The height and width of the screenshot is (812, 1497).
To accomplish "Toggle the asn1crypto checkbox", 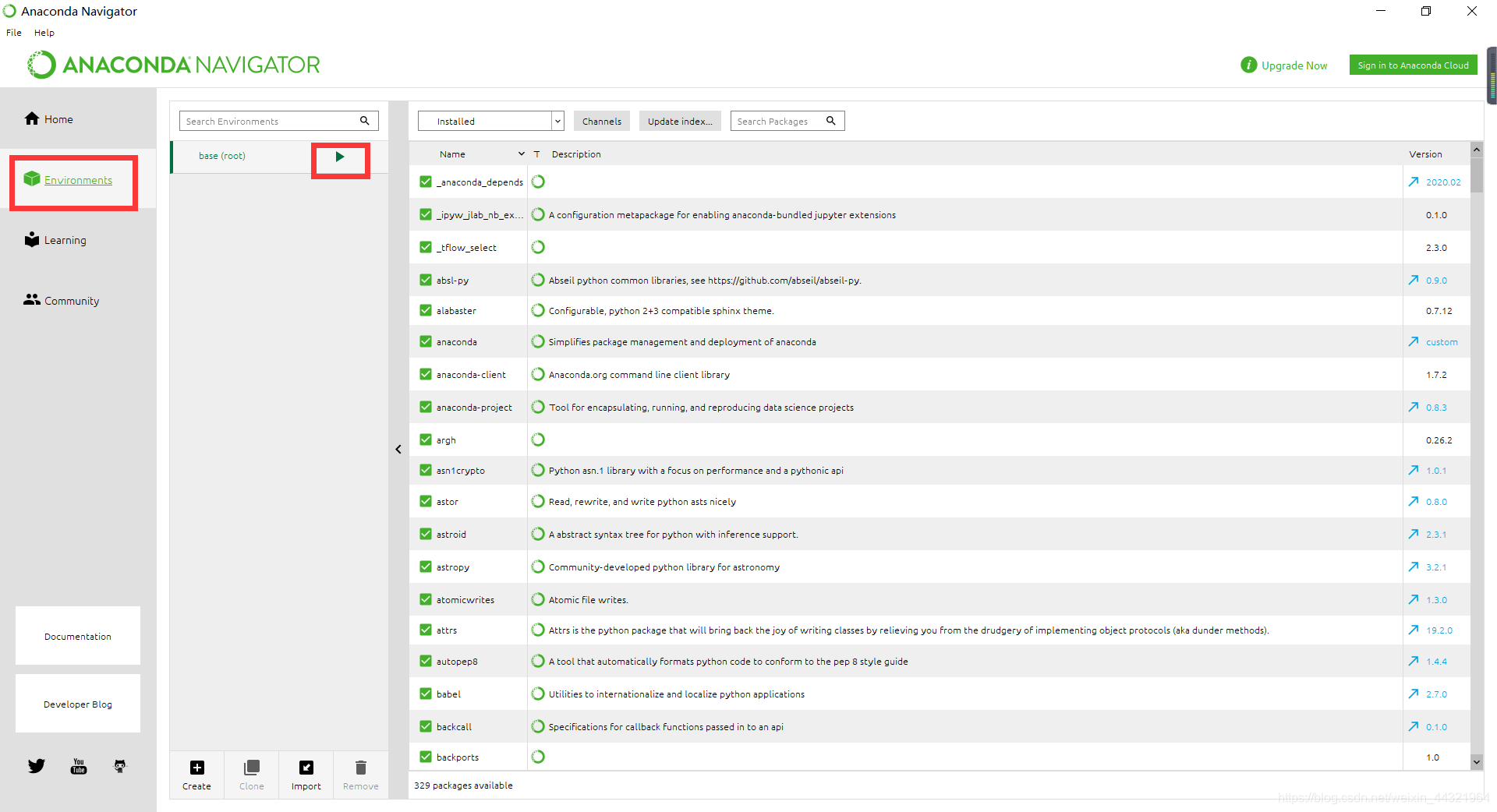I will tap(426, 470).
